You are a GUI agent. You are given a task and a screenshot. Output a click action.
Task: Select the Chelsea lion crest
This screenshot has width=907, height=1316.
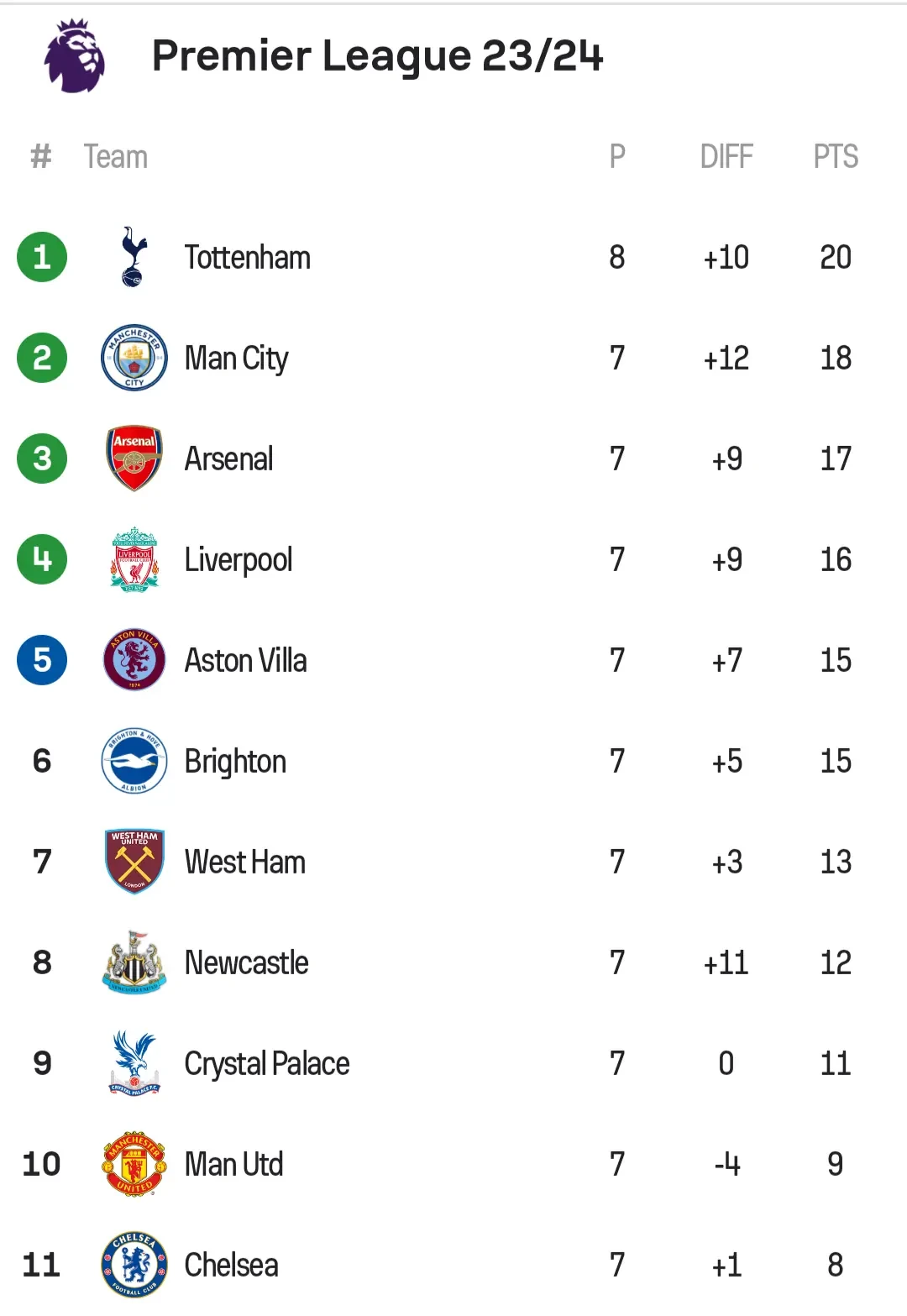(134, 1265)
